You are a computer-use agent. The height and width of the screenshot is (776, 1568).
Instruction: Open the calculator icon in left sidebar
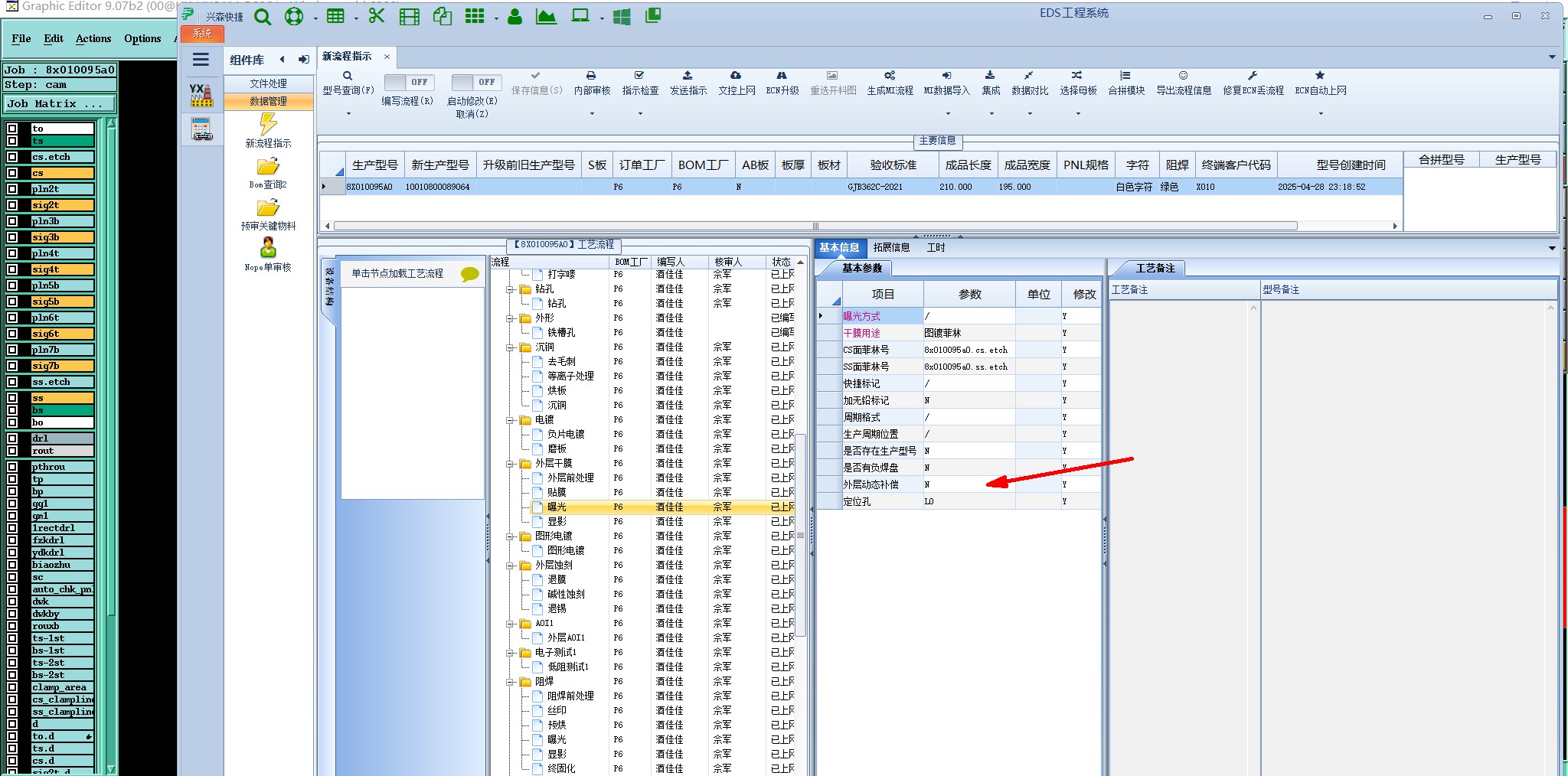point(202,129)
